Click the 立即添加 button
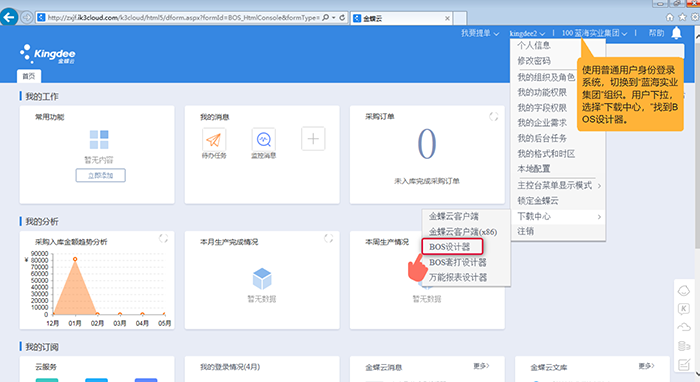This screenshot has width=700, height=382. pyautogui.click(x=100, y=175)
